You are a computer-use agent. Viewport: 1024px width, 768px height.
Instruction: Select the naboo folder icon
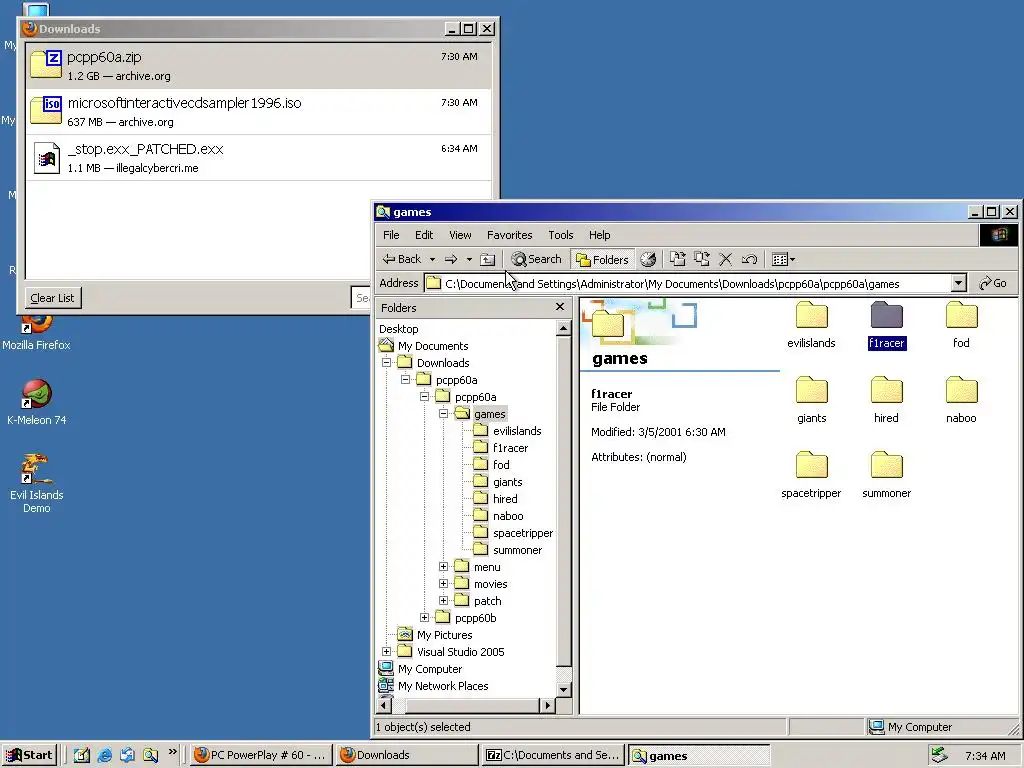pyautogui.click(x=961, y=391)
